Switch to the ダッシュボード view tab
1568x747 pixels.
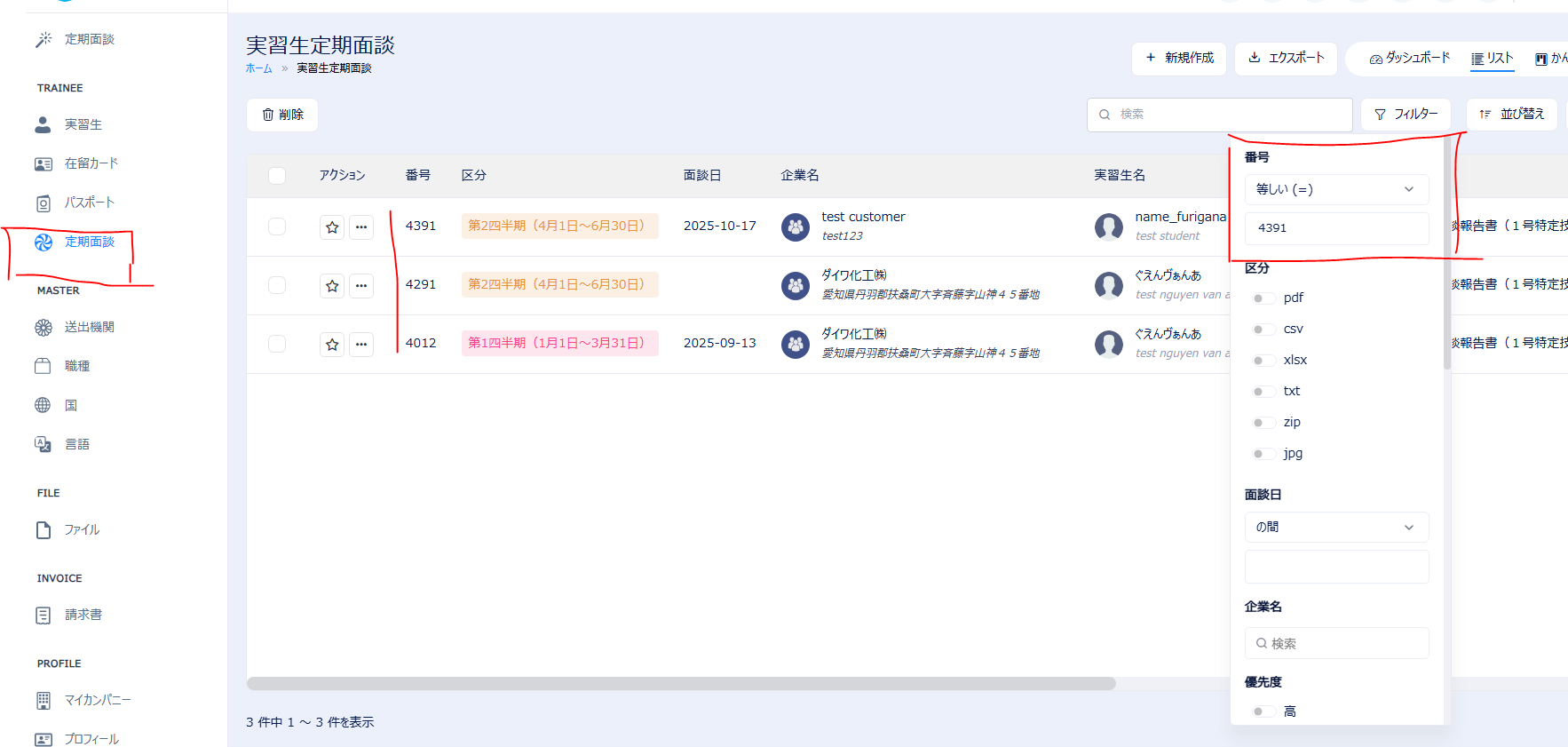pyautogui.click(x=1409, y=59)
